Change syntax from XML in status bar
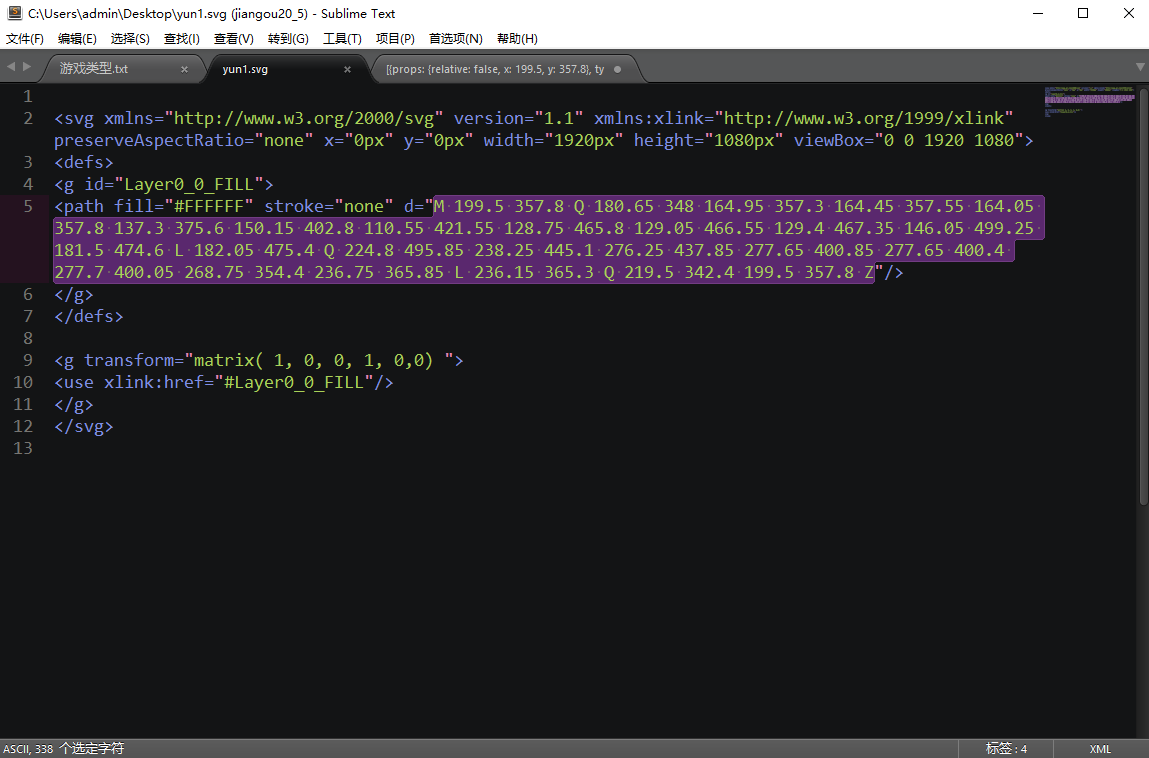 pos(1100,748)
